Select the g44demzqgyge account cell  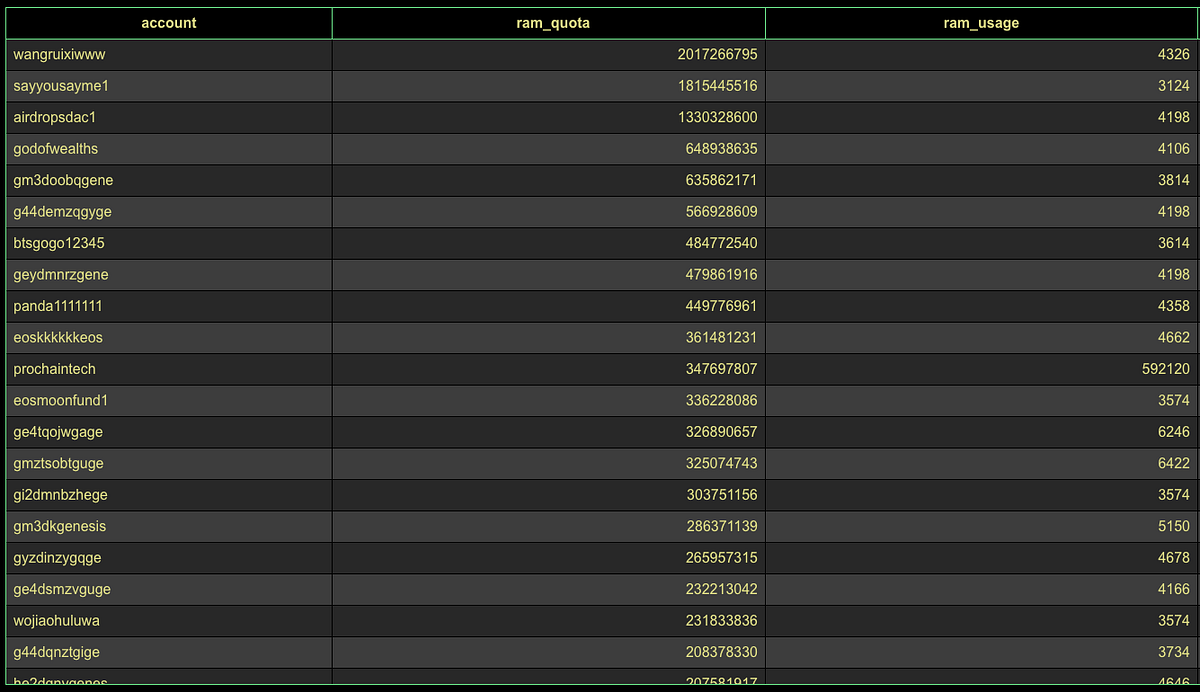click(169, 212)
